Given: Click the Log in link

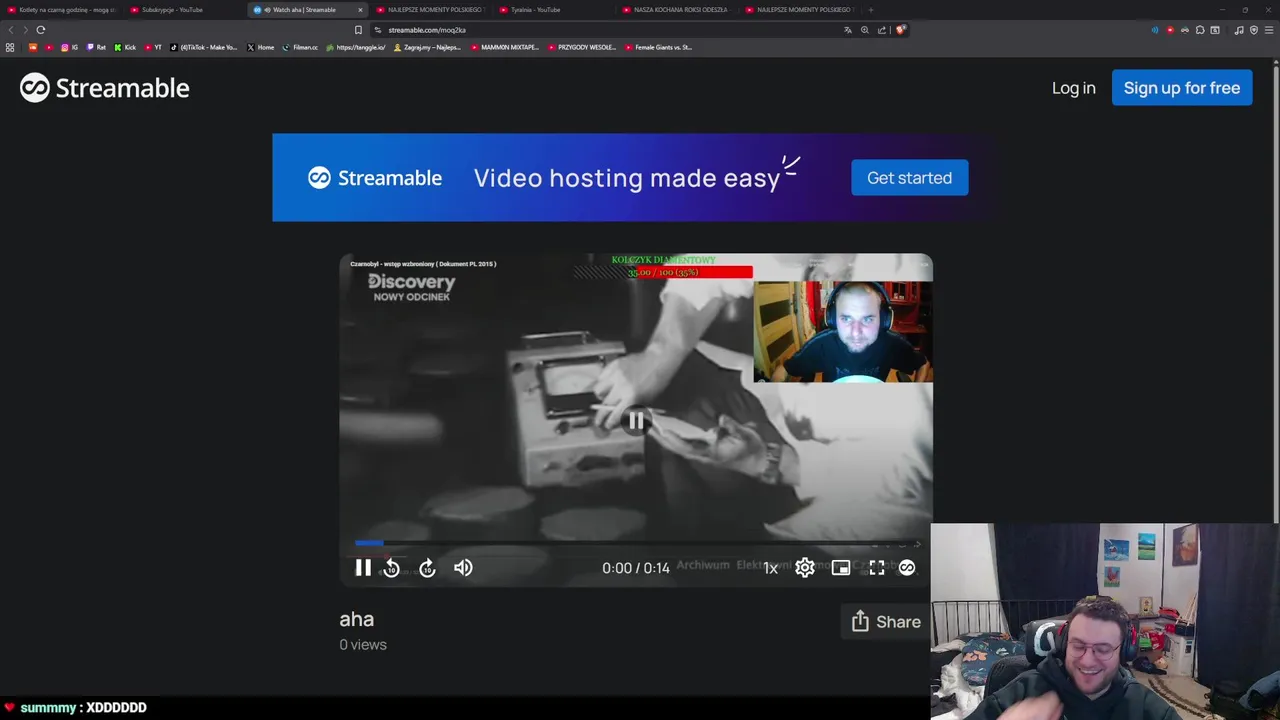Looking at the screenshot, I should tap(1073, 88).
